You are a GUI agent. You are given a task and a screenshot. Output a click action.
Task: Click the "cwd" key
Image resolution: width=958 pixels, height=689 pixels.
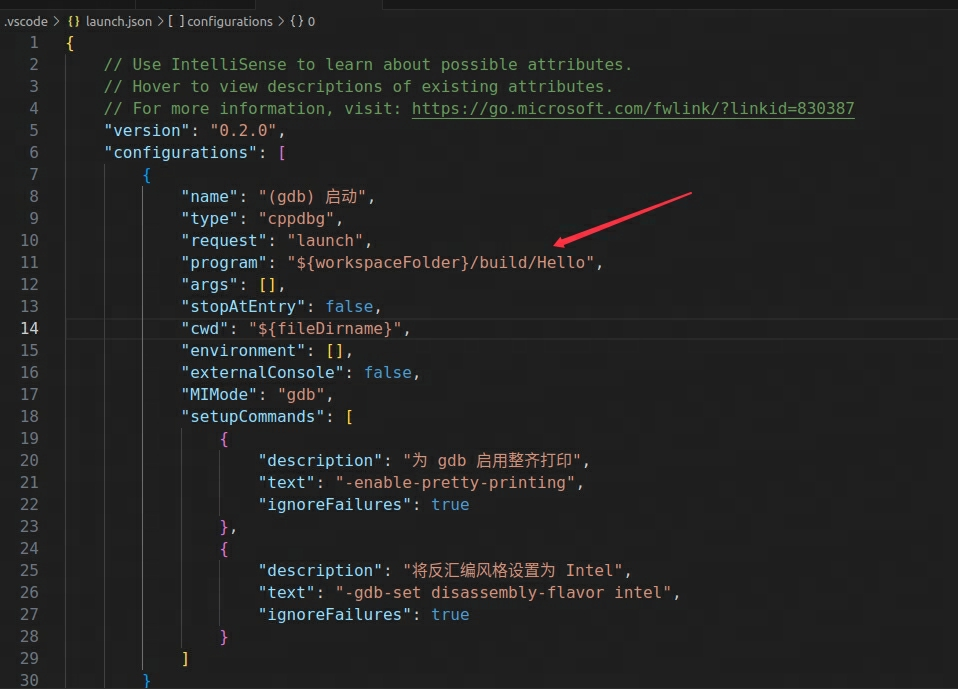(205, 329)
